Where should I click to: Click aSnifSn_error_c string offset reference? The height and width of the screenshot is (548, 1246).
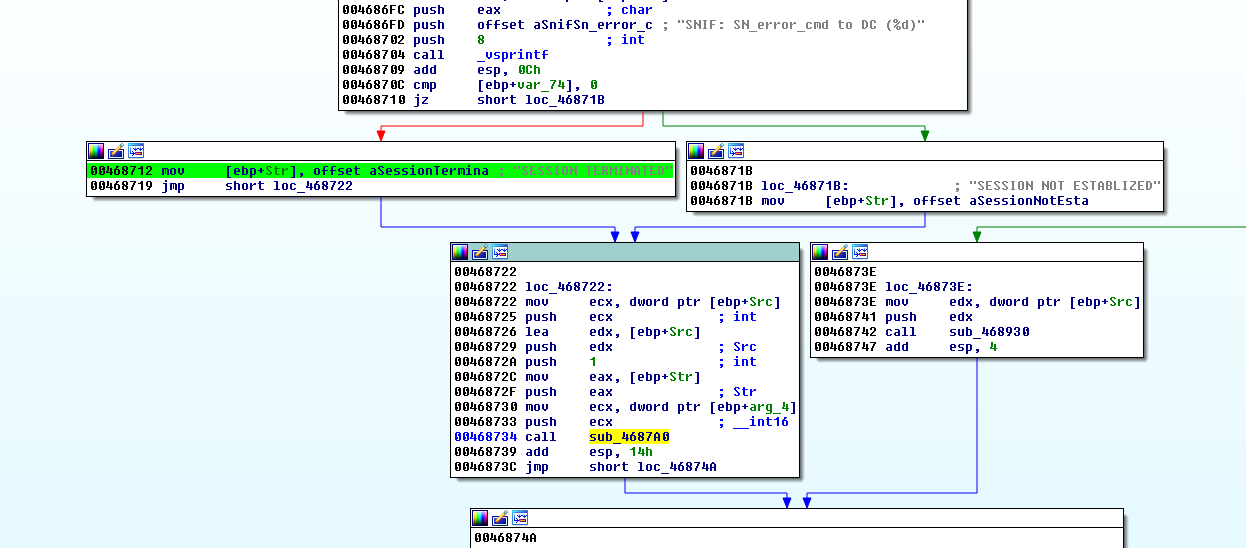point(564,25)
